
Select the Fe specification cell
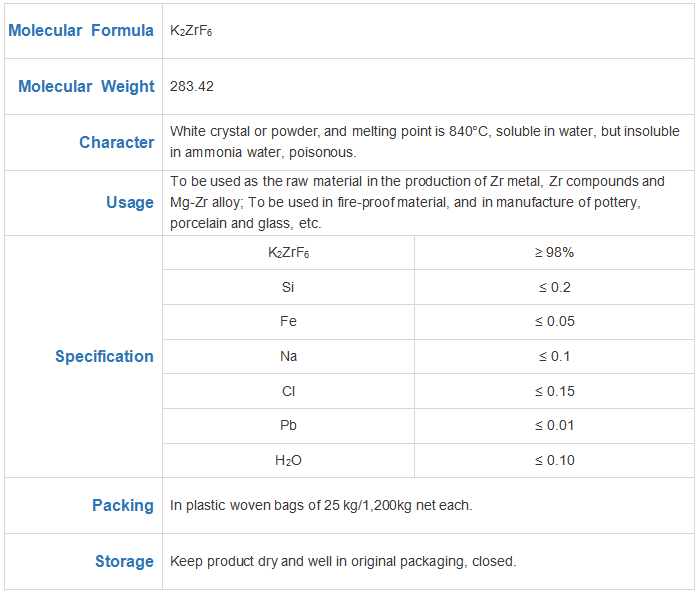[288, 321]
